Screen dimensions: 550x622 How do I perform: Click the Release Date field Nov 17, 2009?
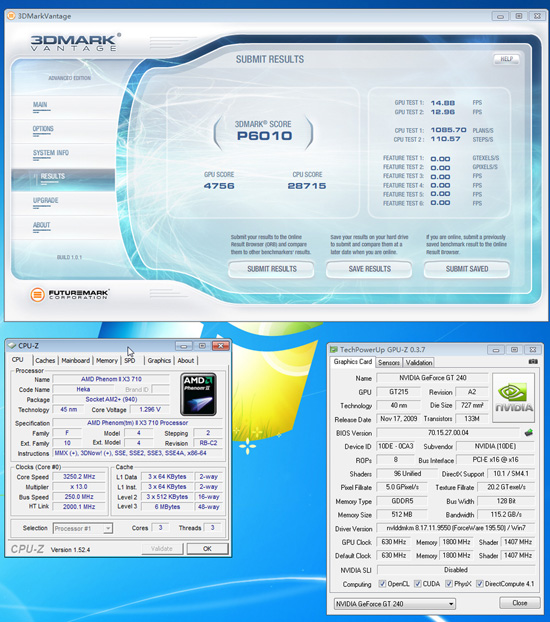[x=398, y=419]
